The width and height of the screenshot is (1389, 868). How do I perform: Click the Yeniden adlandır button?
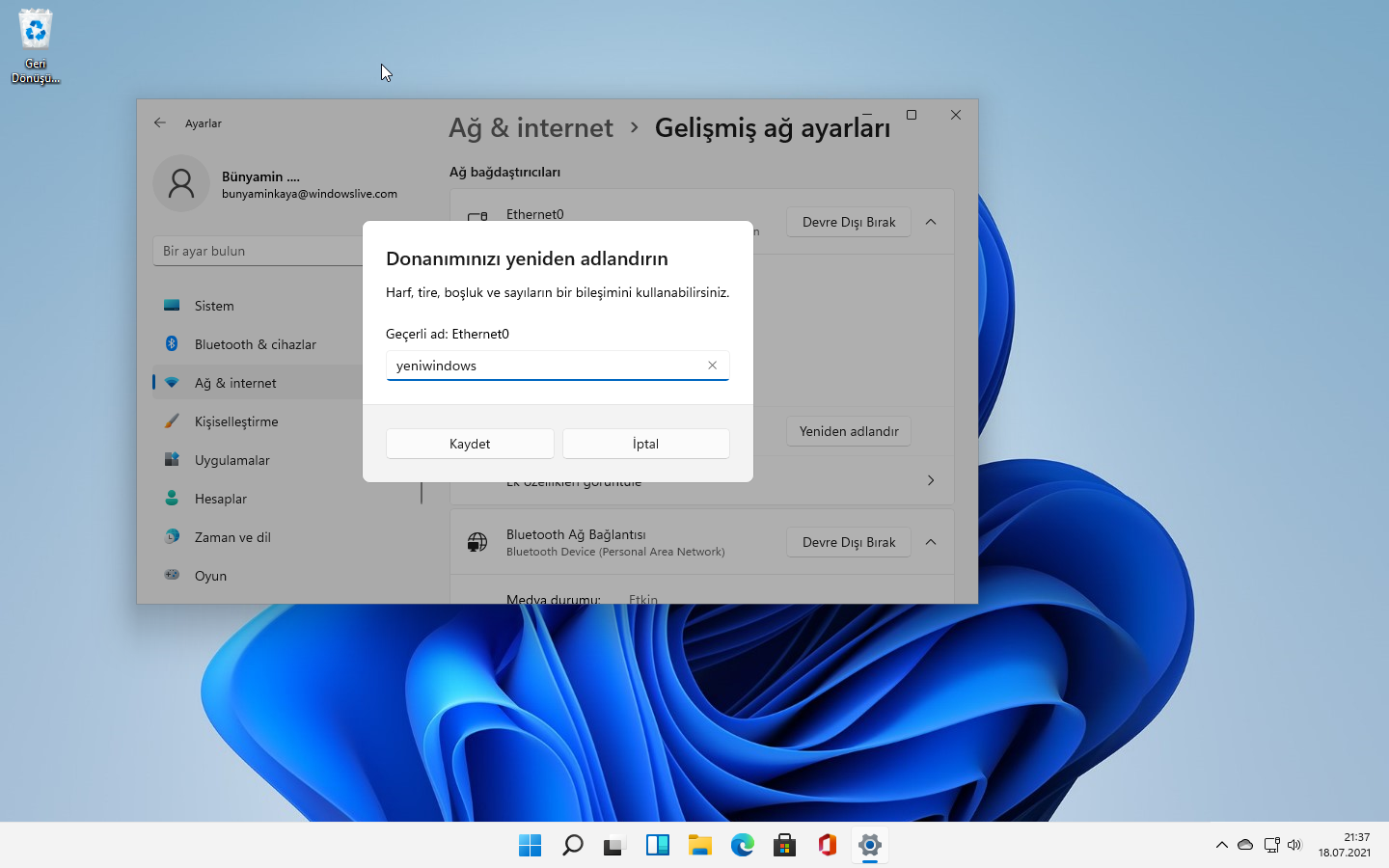click(x=849, y=431)
